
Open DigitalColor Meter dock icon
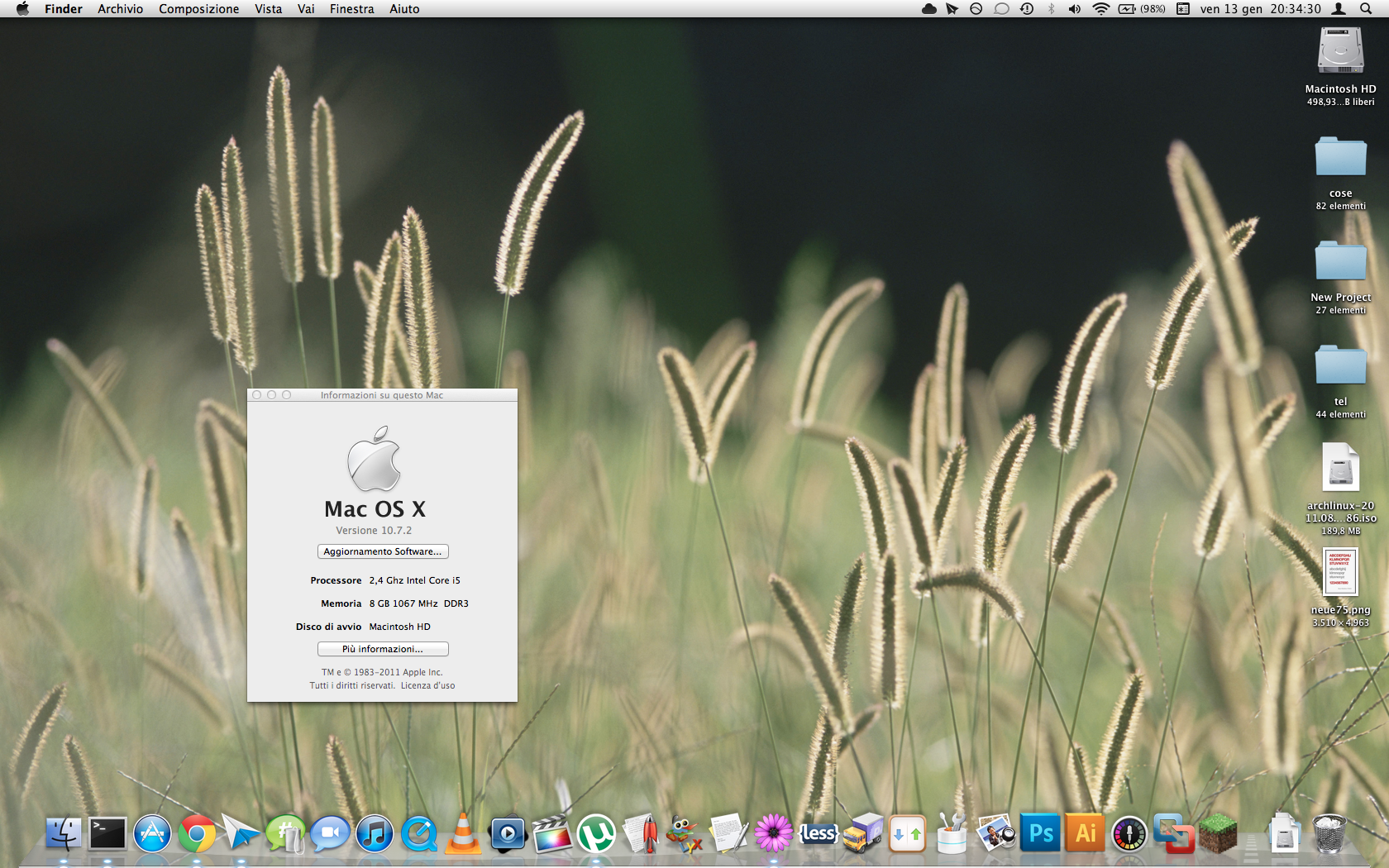[x=1129, y=833]
